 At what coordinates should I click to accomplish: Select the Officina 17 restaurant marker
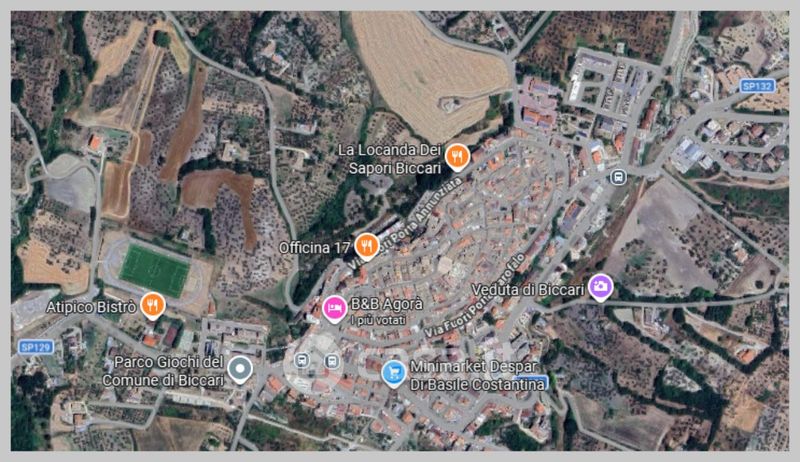pos(366,247)
